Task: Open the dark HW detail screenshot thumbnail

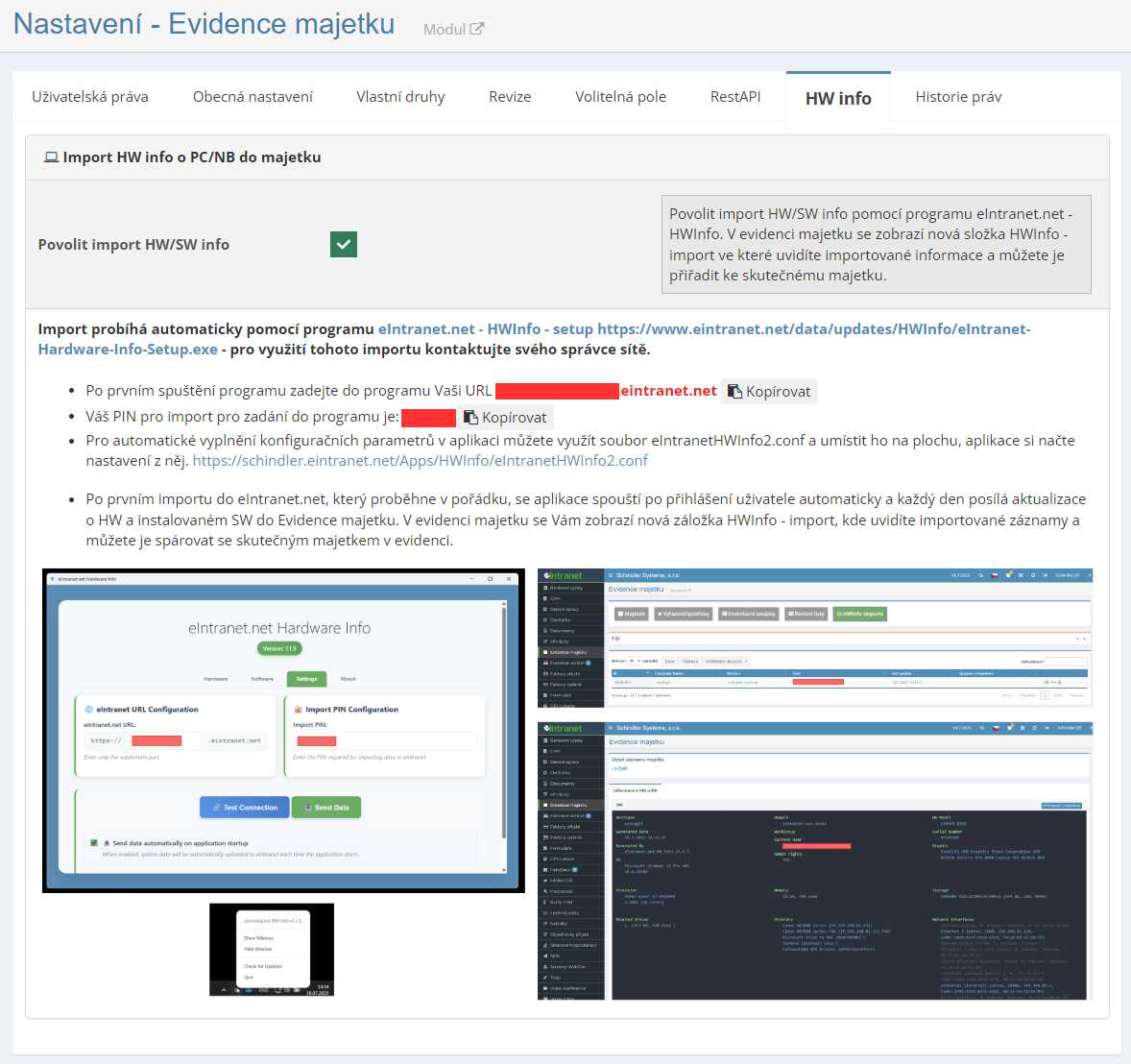Action: [815, 860]
